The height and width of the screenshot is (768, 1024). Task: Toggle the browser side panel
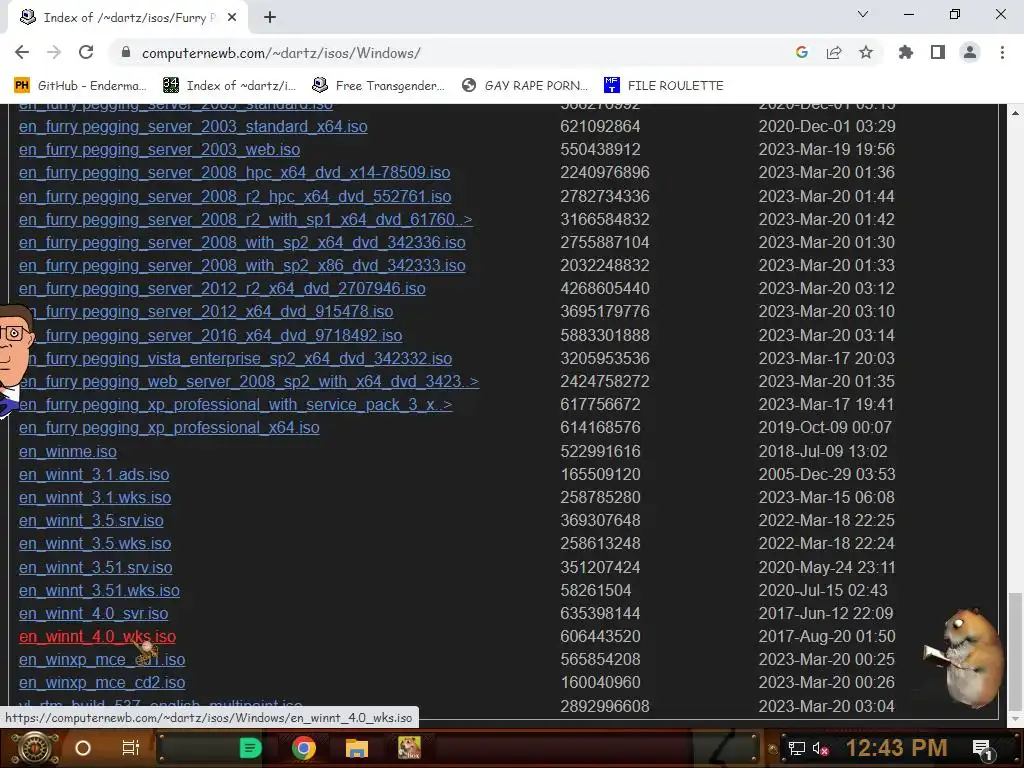938,52
